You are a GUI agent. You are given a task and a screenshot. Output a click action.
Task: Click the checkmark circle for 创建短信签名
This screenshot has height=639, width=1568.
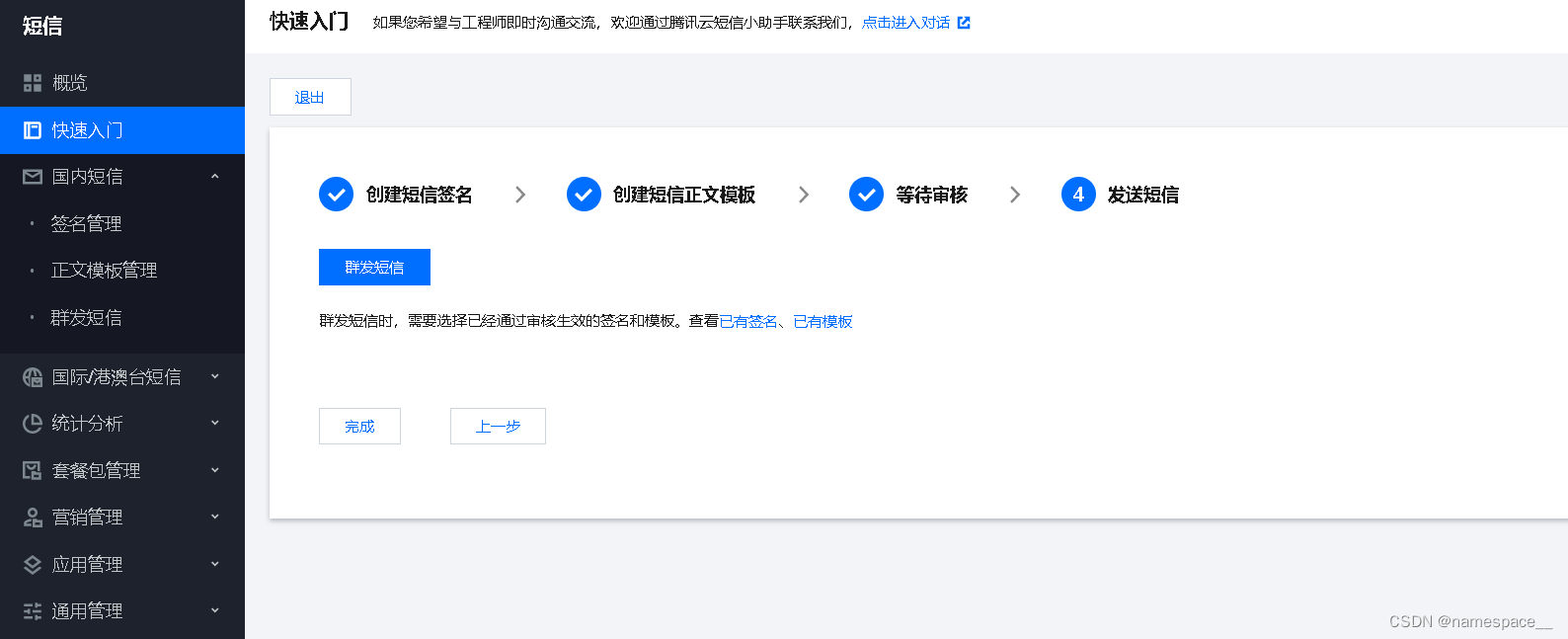point(336,195)
